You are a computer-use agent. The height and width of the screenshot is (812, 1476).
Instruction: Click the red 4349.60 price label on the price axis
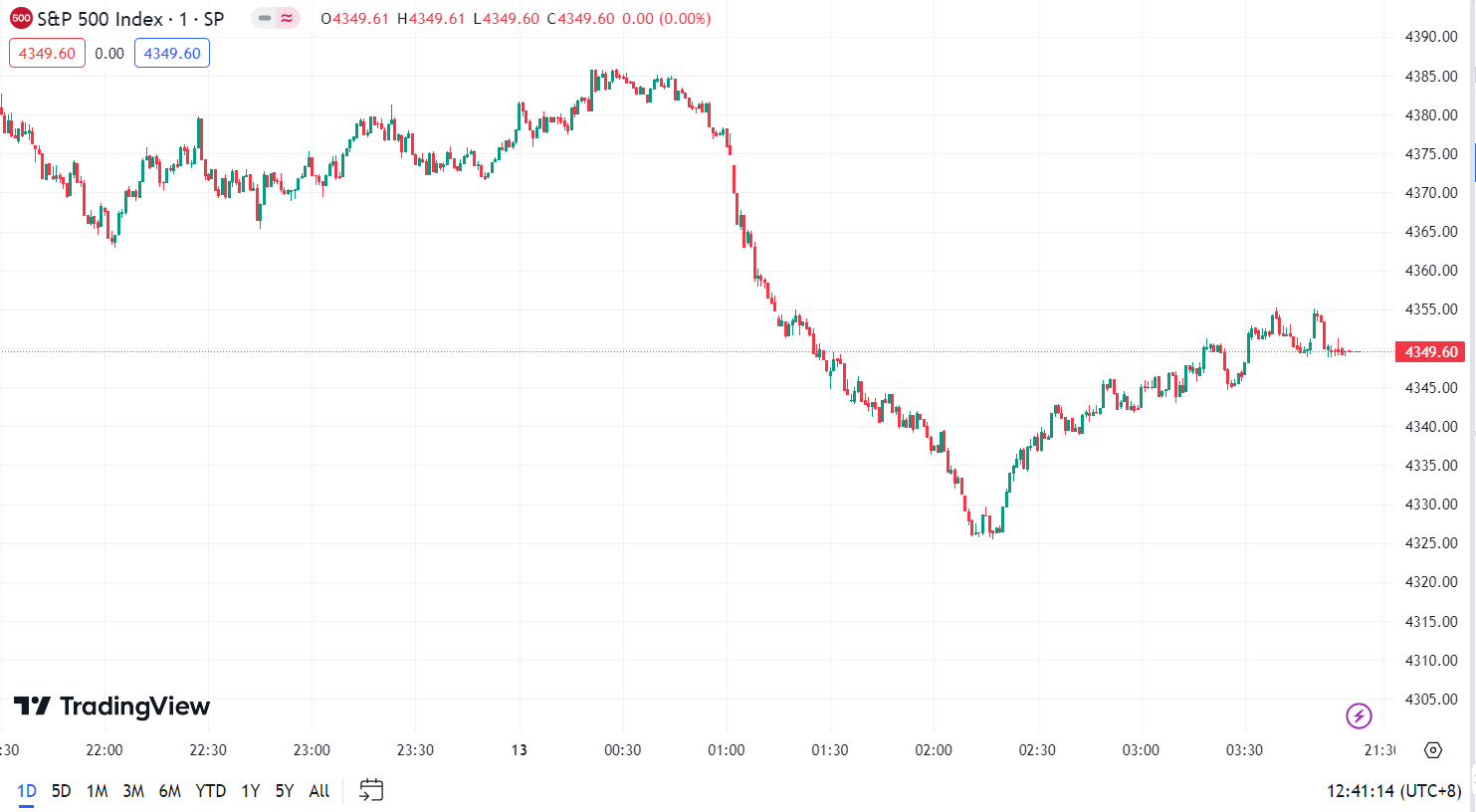pyautogui.click(x=1430, y=351)
